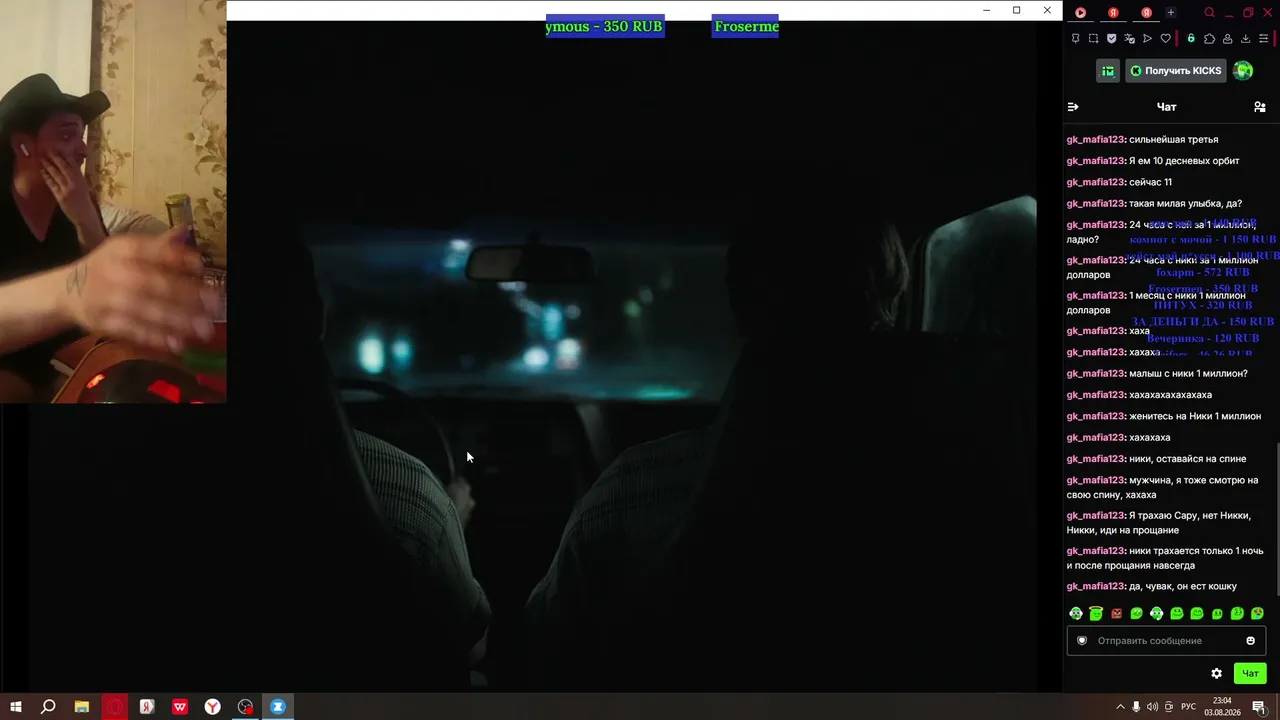1280x720 pixels.
Task: Click message 'женитесь на Ники 1 миллион'
Action: coord(1195,416)
